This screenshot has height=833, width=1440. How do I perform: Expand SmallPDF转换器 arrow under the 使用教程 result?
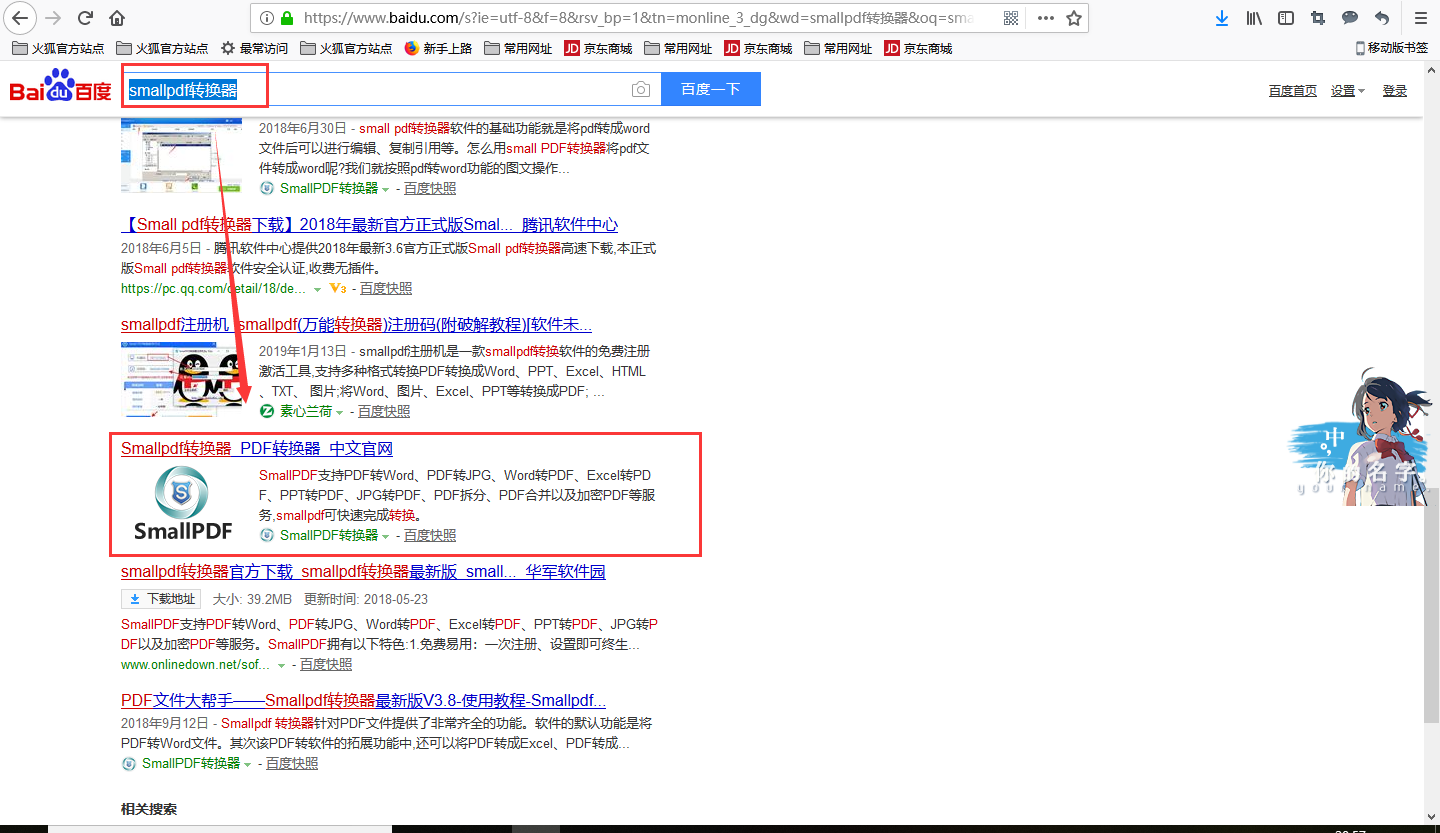(247, 764)
